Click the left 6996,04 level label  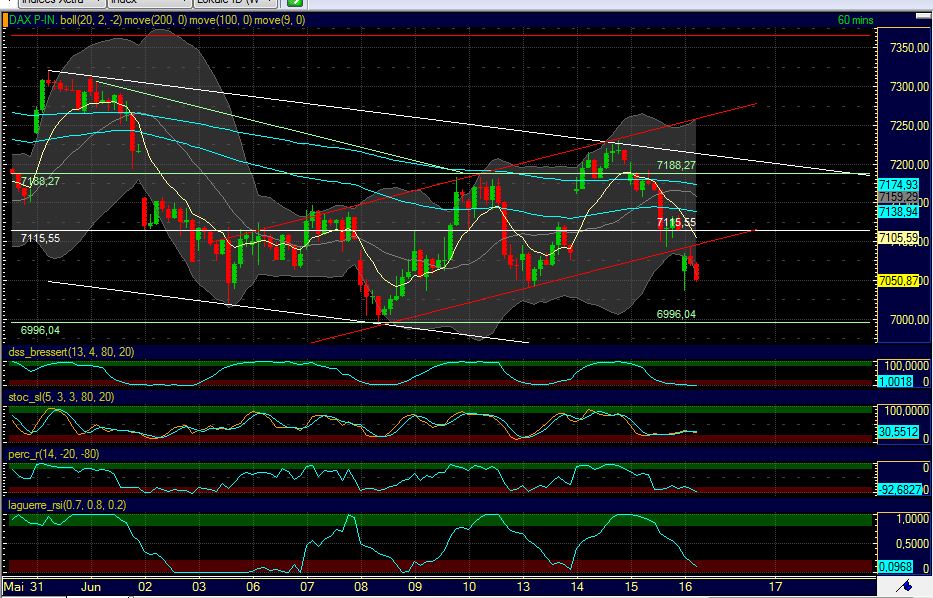pos(40,330)
